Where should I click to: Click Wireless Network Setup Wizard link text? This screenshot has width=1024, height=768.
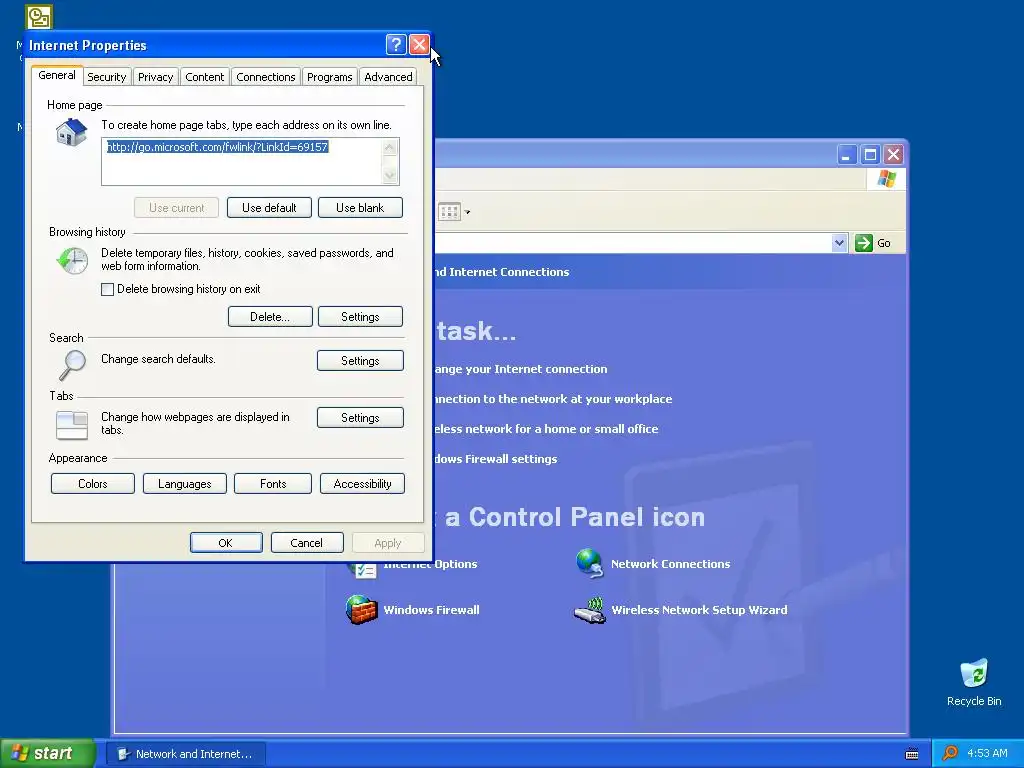(699, 610)
